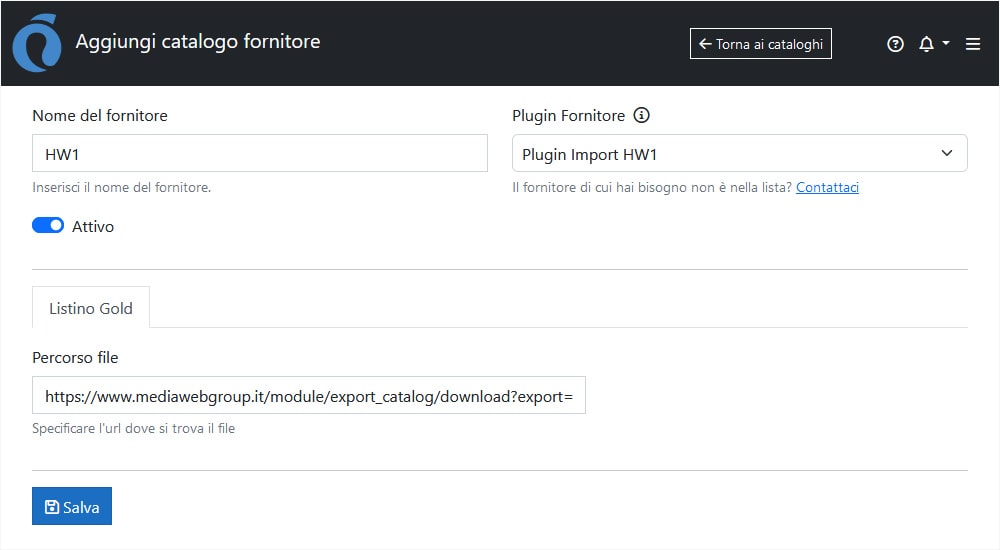Expand the caret next to the bell
Viewport: 1000px width, 550px height.
tap(946, 44)
